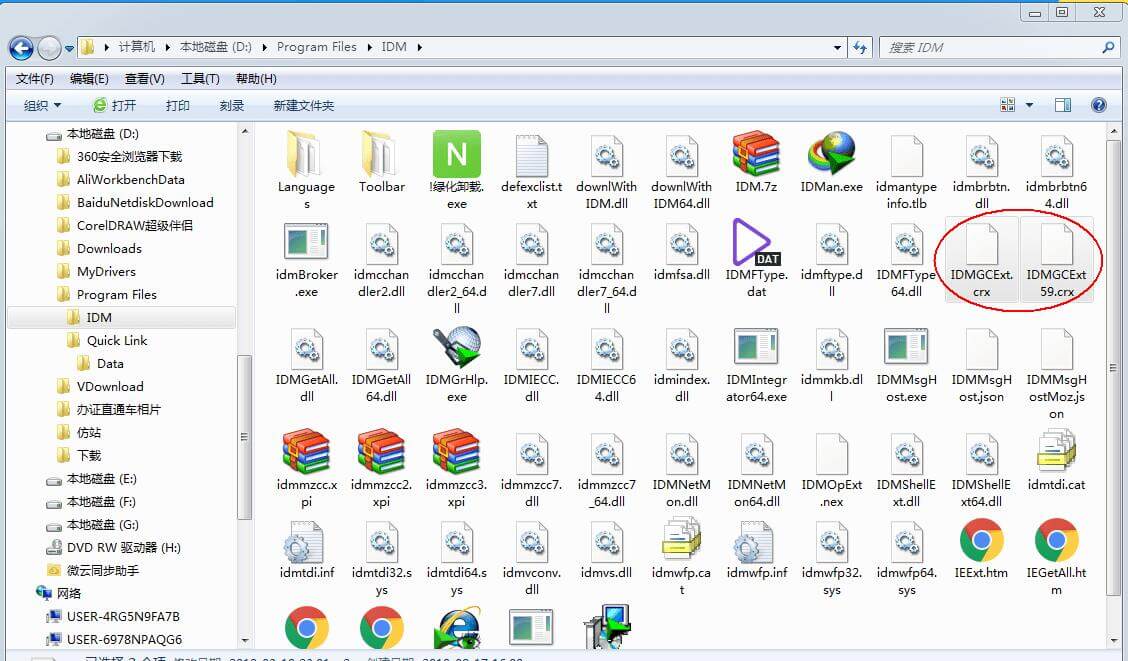
Task: Select the idmBroker.exe icon
Action: coord(306,243)
